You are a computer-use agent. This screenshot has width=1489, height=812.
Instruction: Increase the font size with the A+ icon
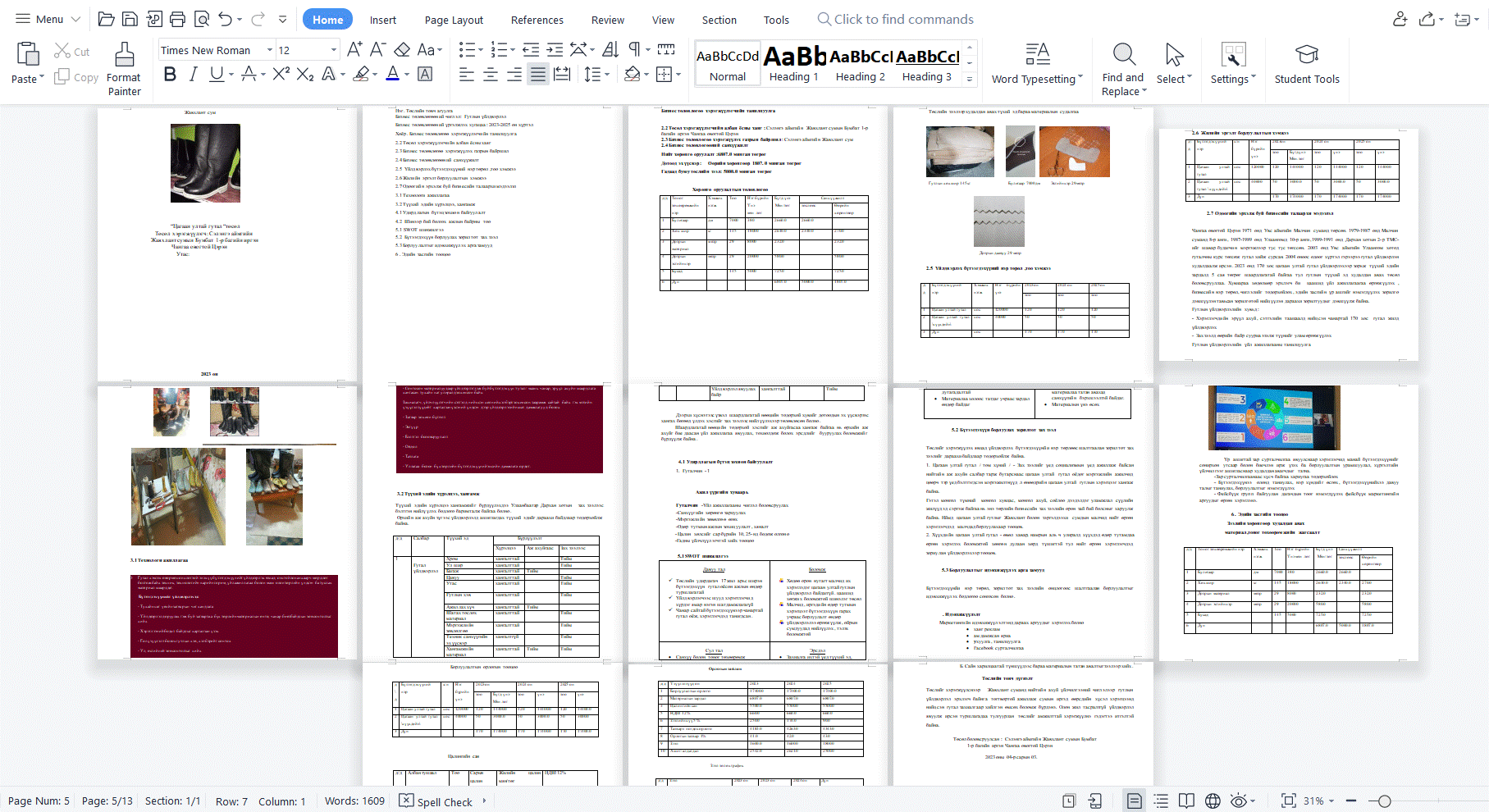coord(354,49)
